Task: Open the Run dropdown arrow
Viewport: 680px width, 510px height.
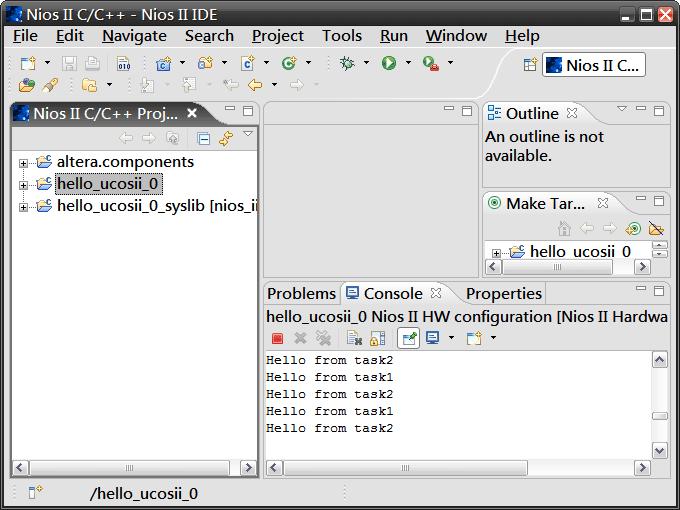Action: (x=408, y=63)
